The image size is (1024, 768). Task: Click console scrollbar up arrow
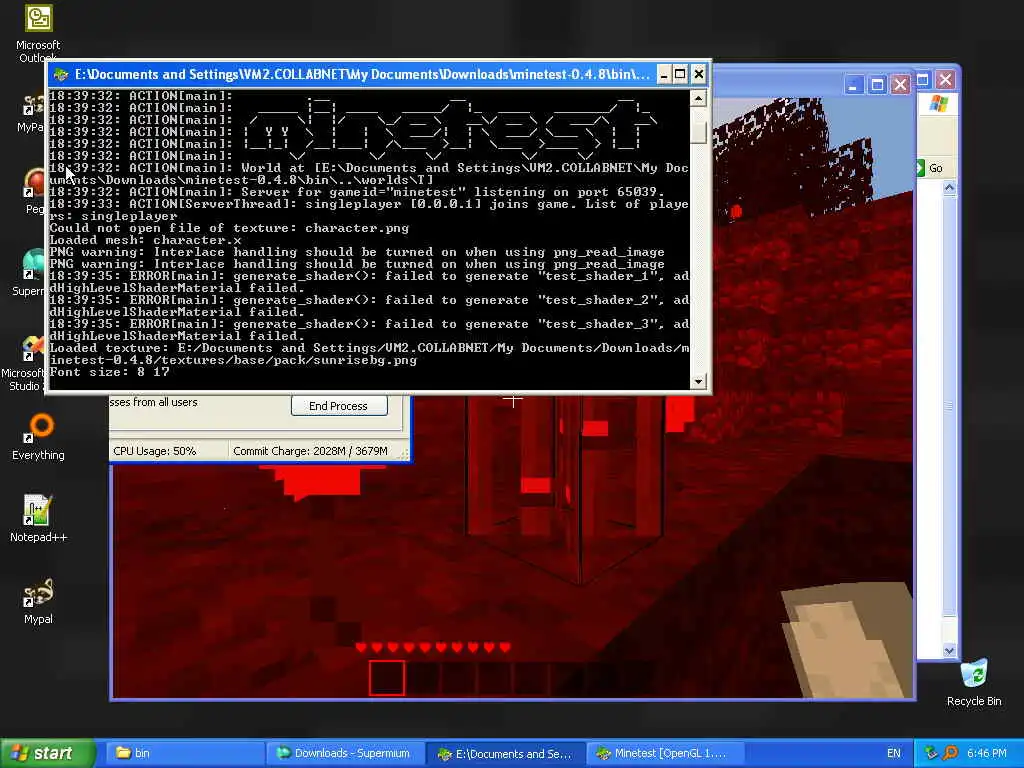[x=698, y=98]
